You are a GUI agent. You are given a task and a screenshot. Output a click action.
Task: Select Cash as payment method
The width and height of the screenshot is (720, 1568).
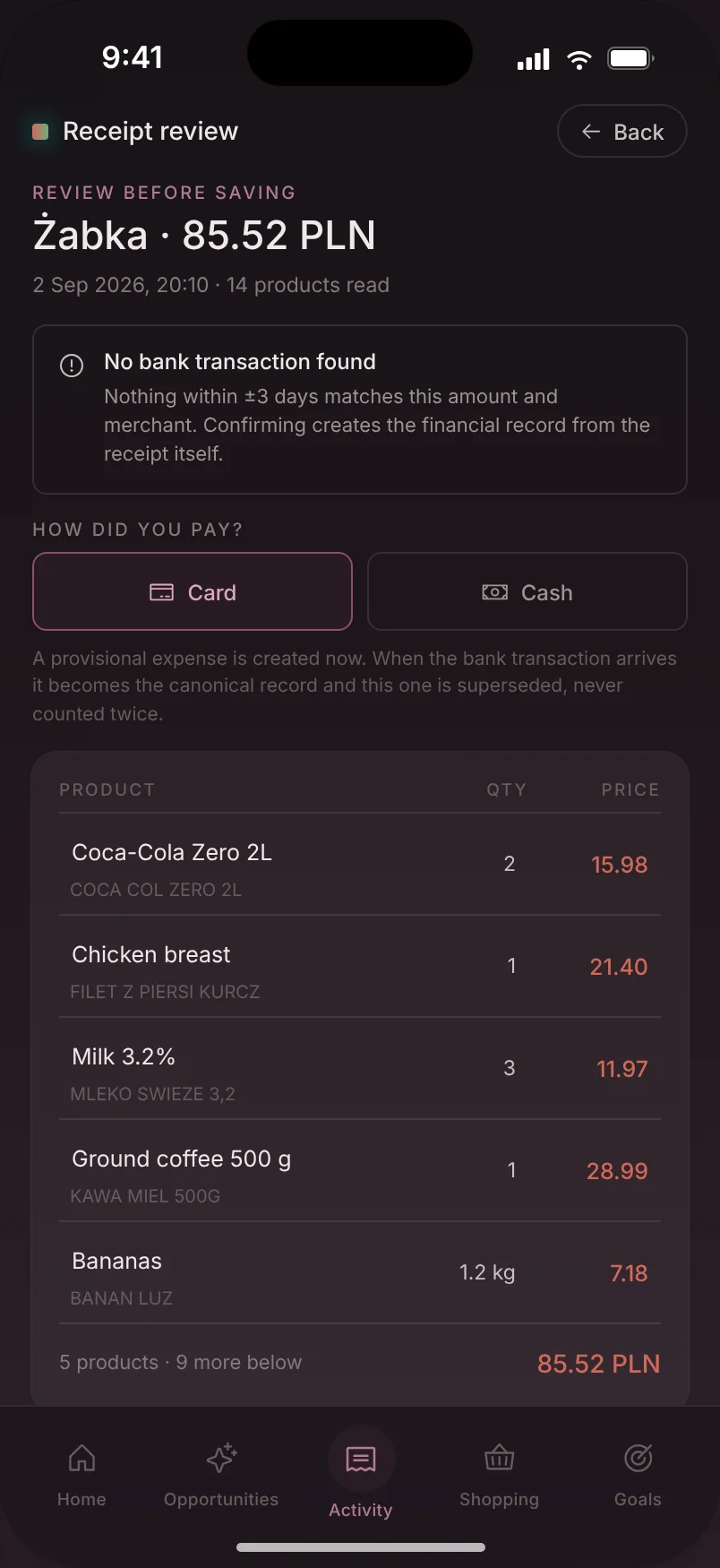pyautogui.click(x=527, y=591)
